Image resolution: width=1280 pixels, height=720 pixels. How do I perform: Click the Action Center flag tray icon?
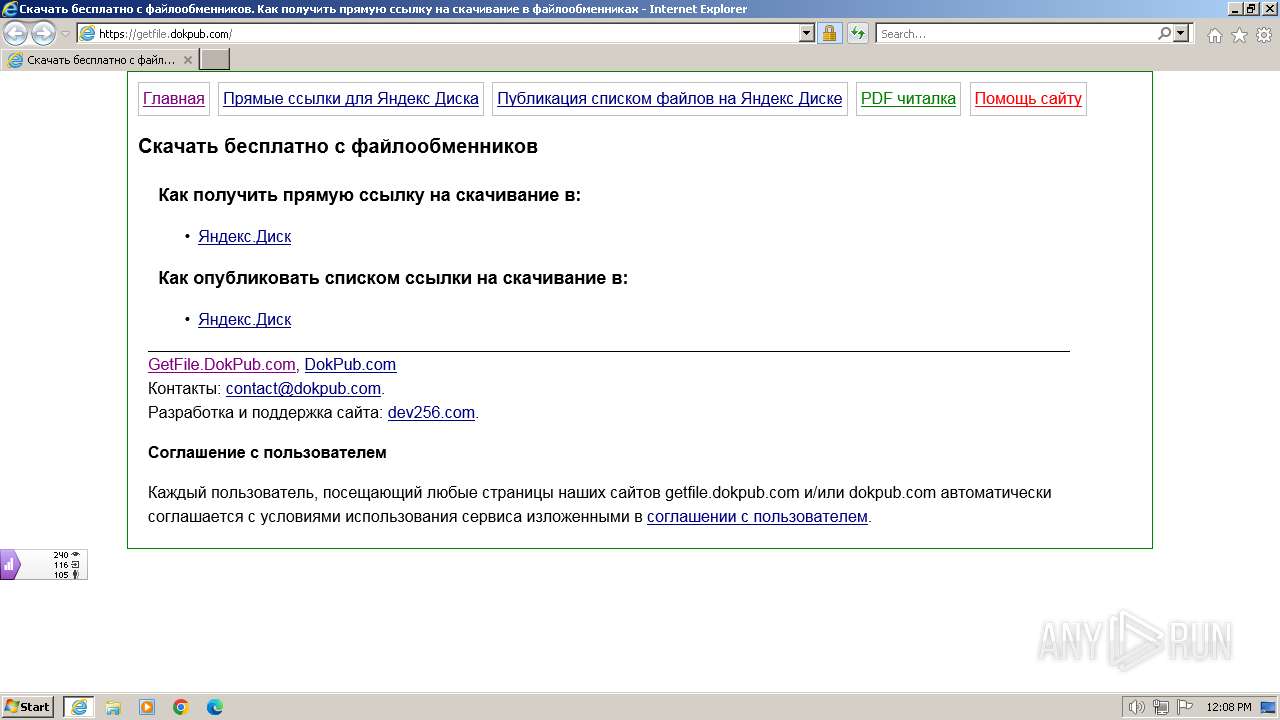point(1185,707)
